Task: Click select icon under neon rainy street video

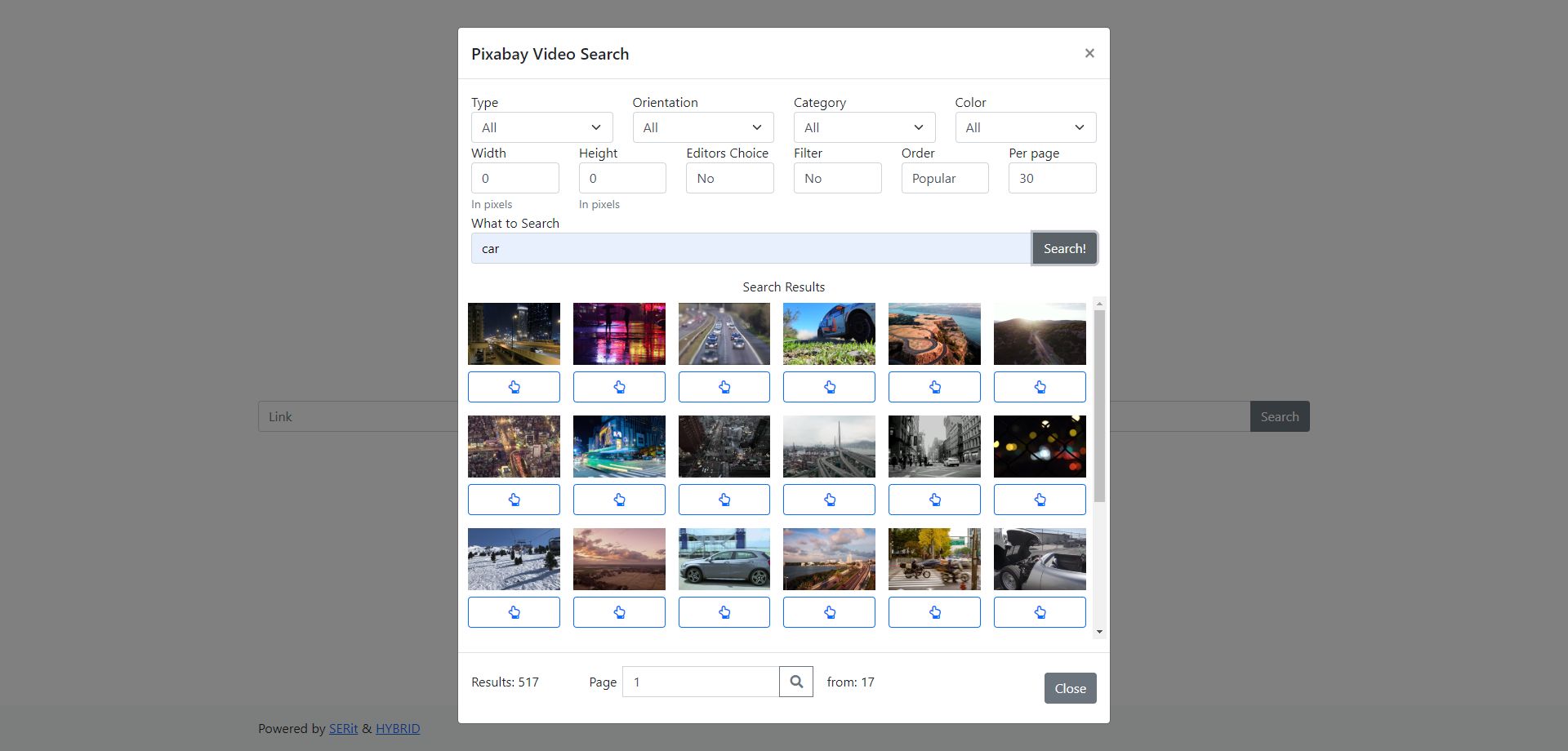Action: [619, 387]
